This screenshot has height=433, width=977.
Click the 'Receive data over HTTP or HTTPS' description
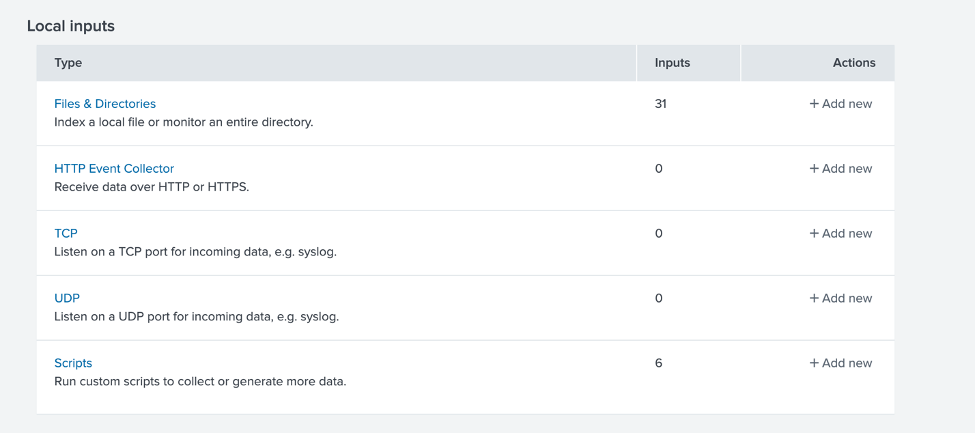click(x=151, y=187)
